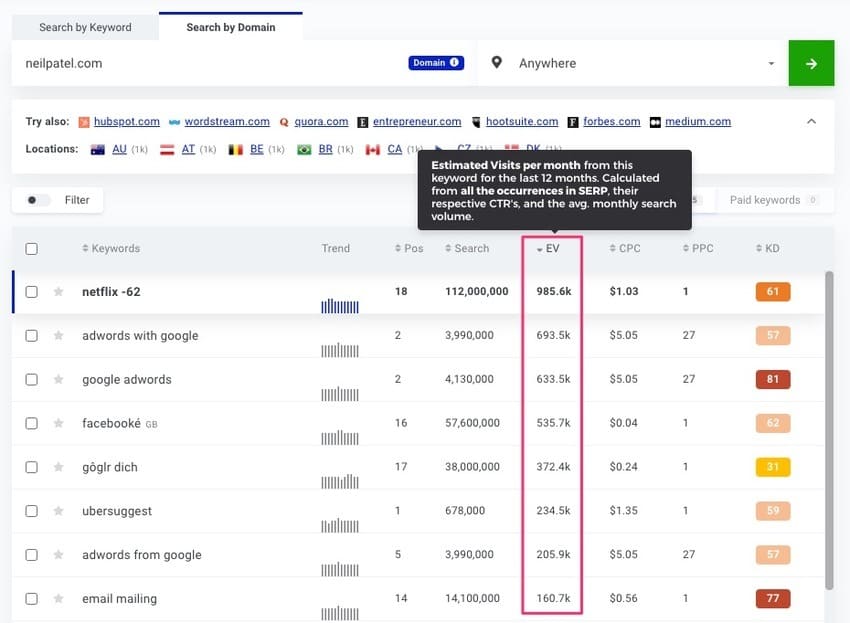Viewport: 850px width, 623px height.
Task: Open the Anywhere location dropdown
Action: tap(770, 62)
